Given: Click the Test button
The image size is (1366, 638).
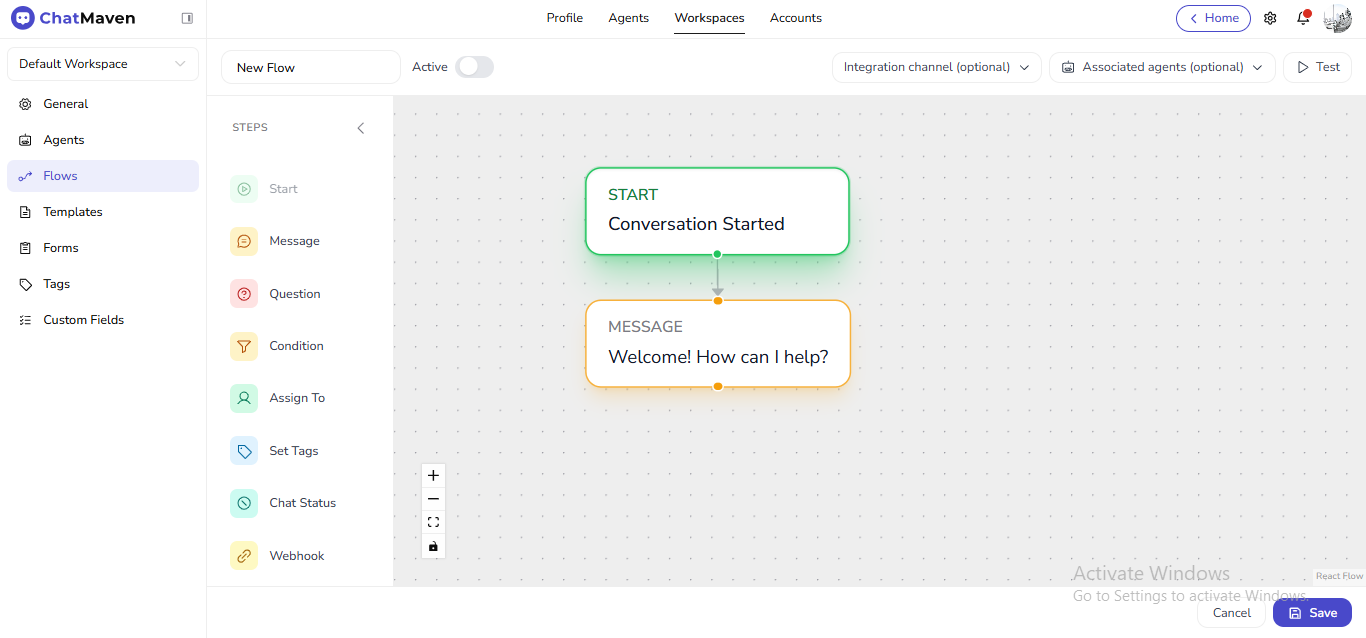Looking at the screenshot, I should pos(1317,67).
